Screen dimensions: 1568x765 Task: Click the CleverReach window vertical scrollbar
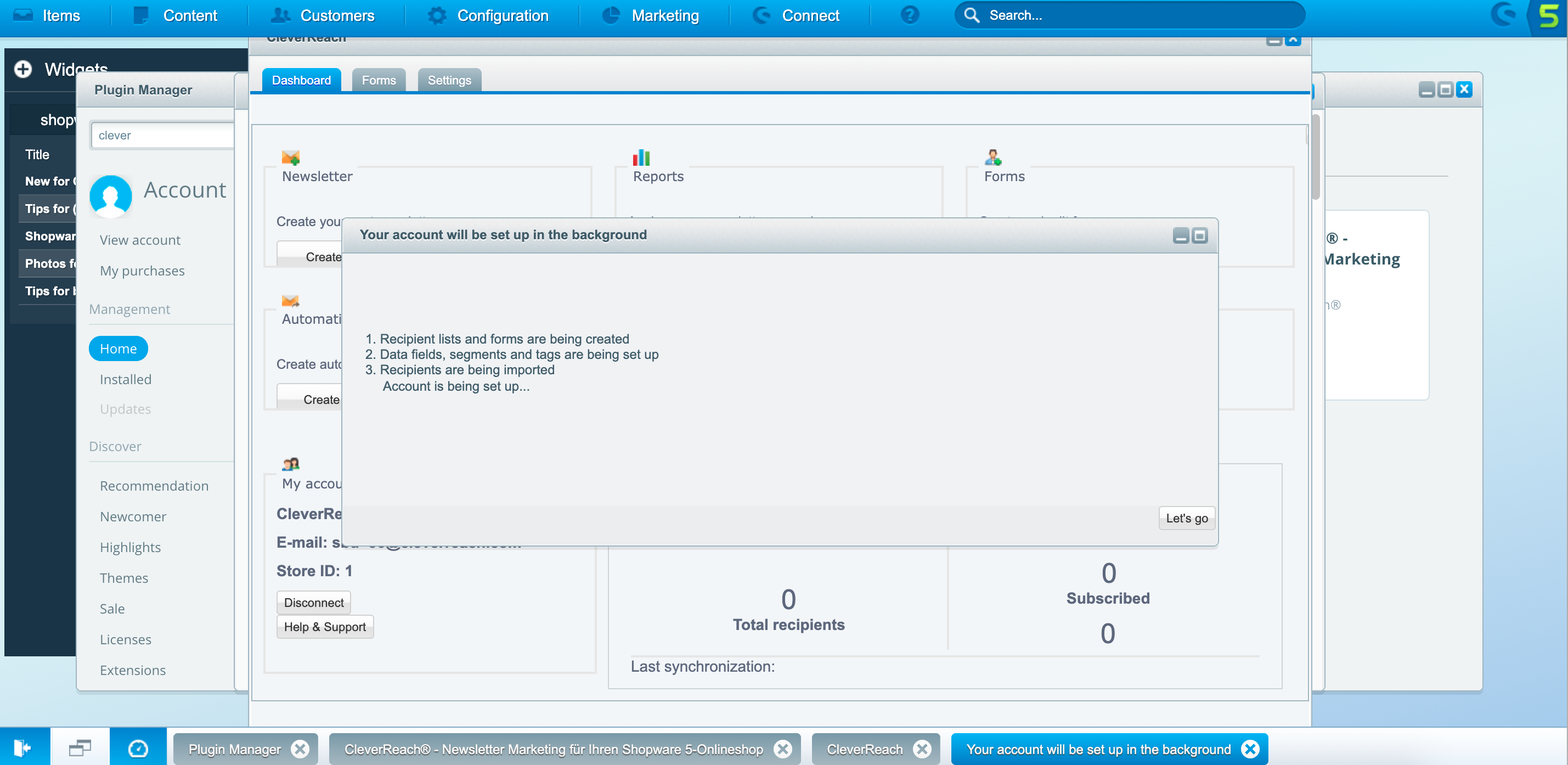coord(1316,157)
